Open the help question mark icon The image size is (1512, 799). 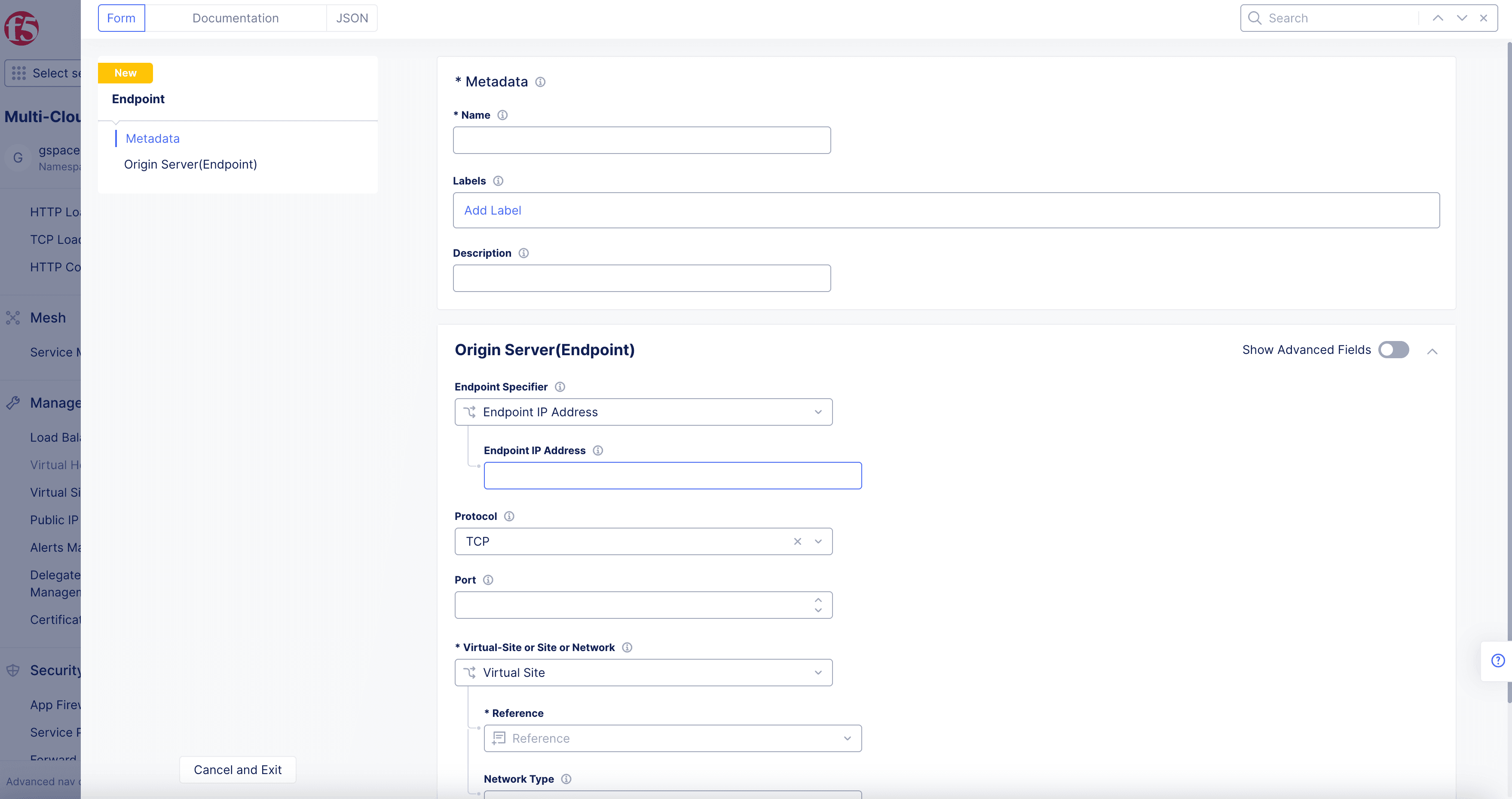pos(1498,661)
